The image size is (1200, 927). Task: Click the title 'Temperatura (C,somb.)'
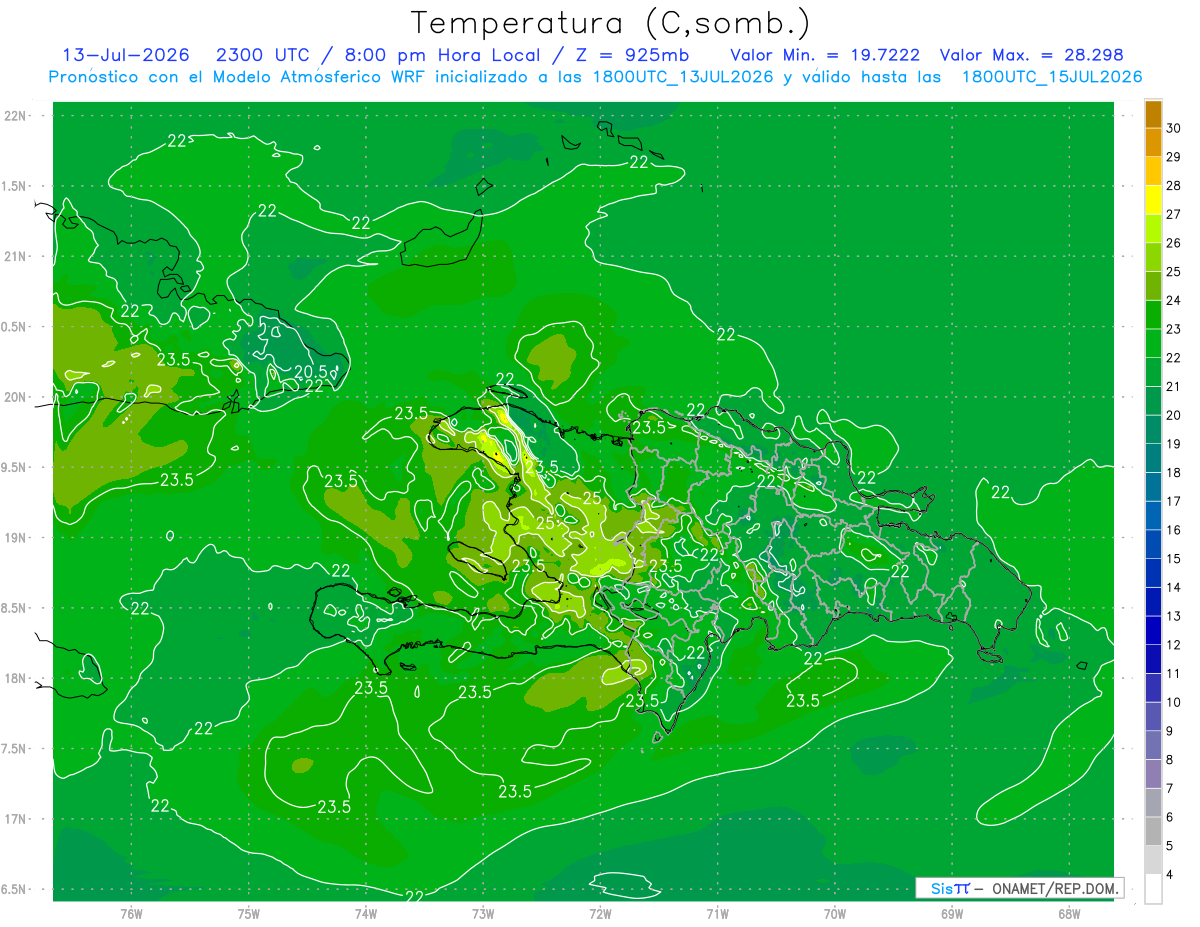[610, 24]
